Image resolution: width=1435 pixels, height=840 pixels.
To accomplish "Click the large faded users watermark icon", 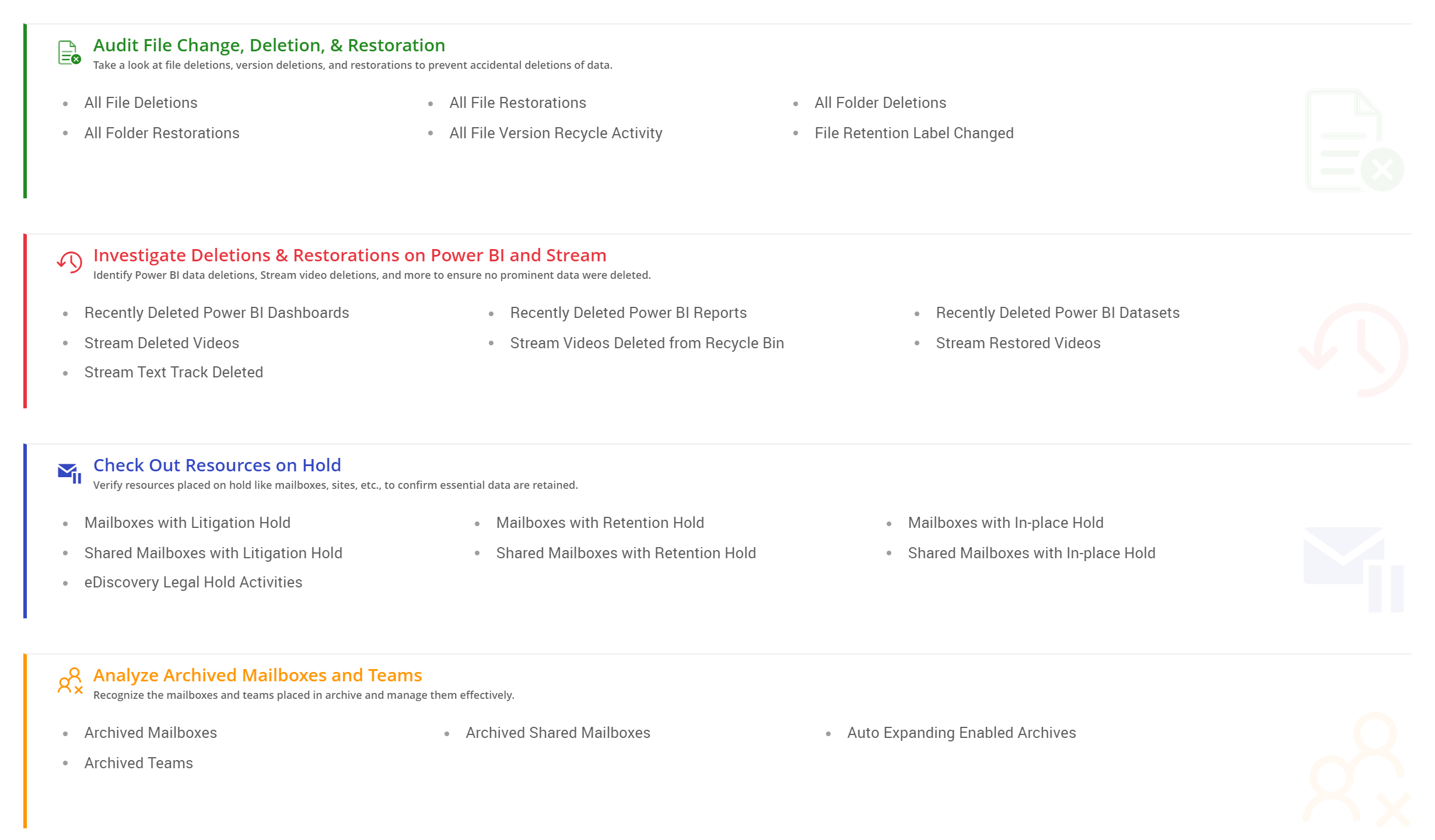I will pyautogui.click(x=1357, y=770).
